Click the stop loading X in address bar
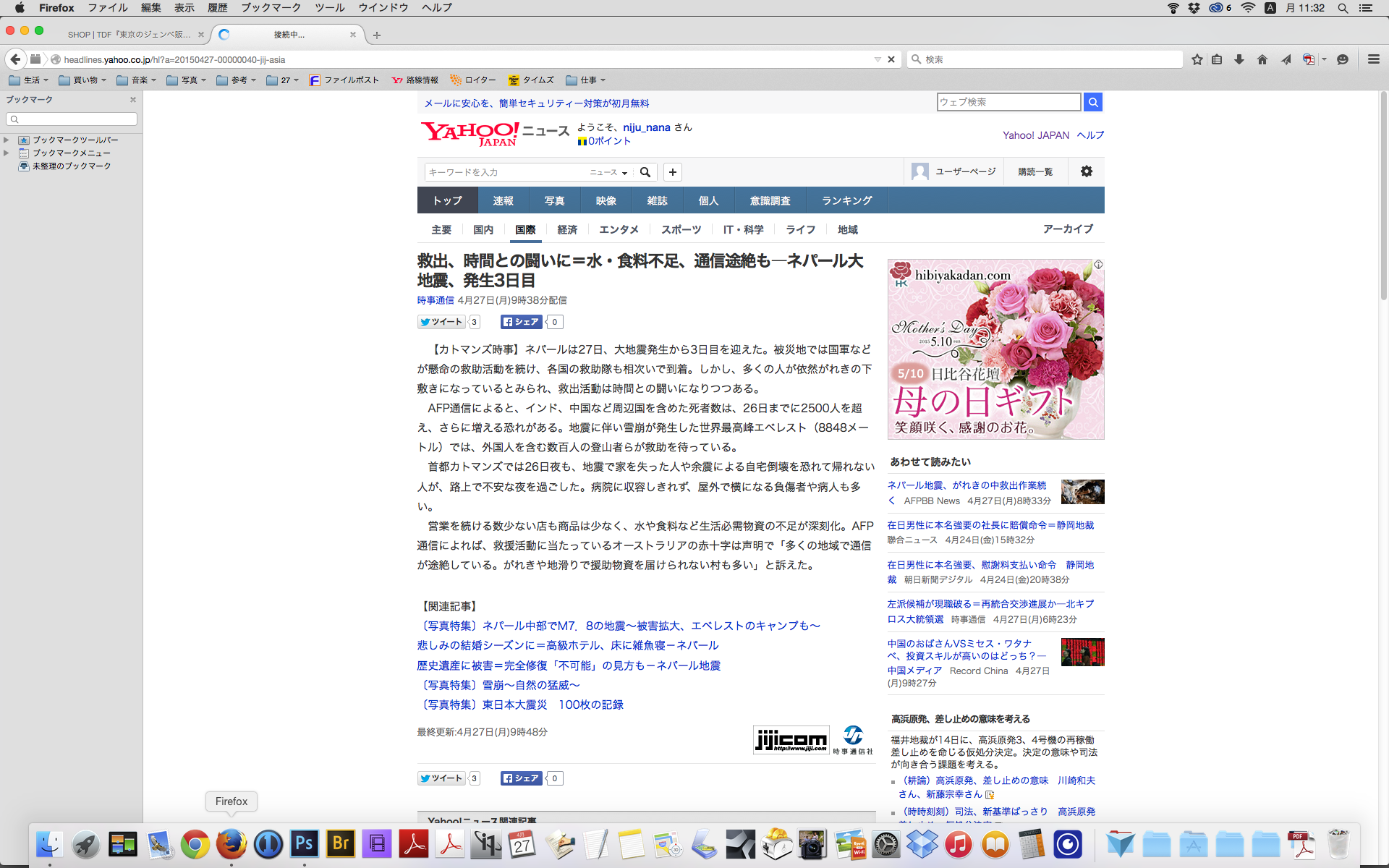 tap(891, 59)
